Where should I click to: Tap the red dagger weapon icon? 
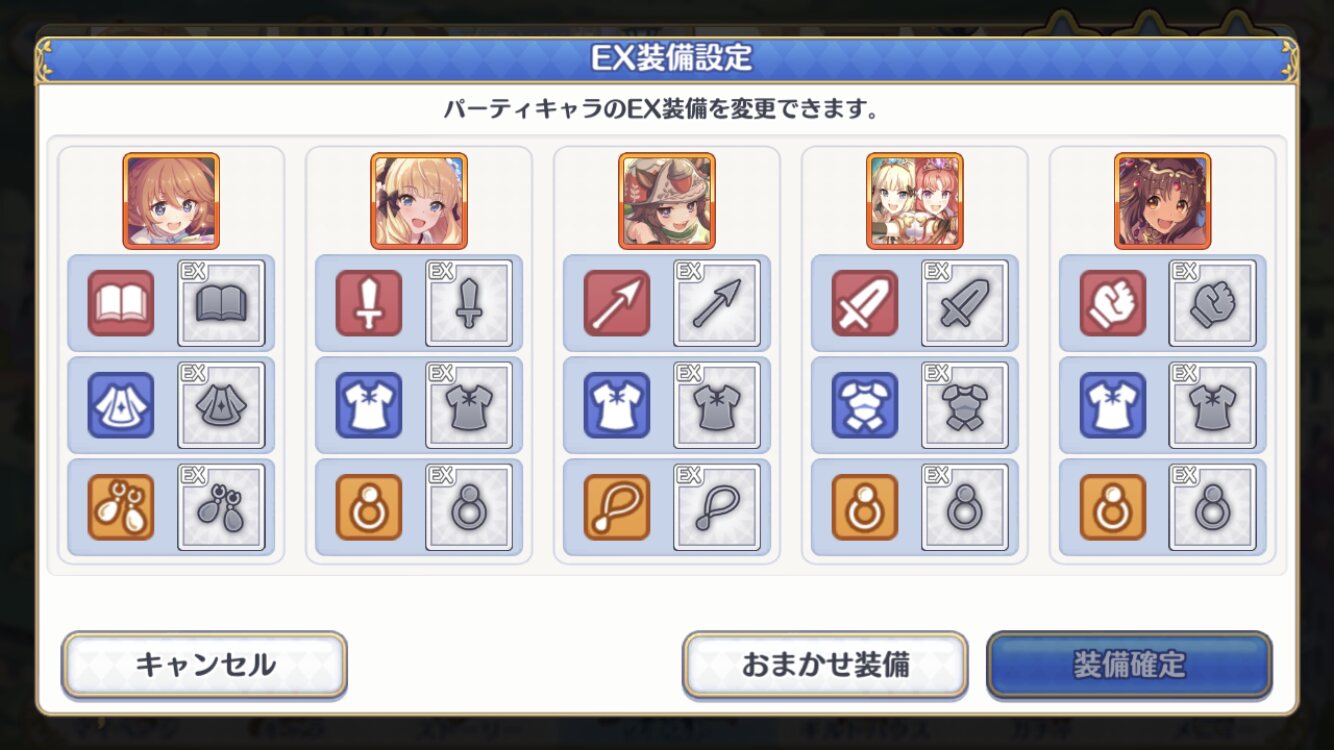369,303
